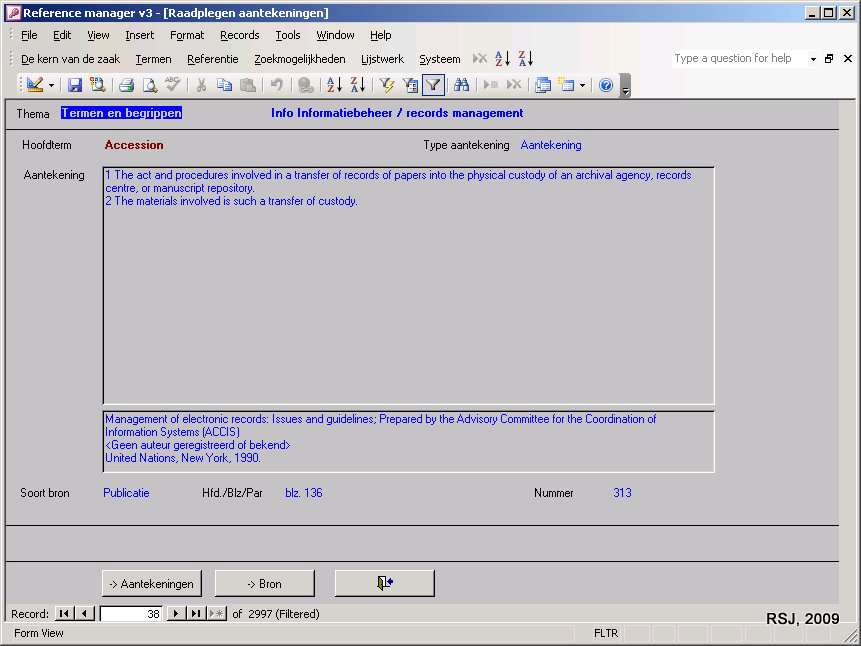
Task: Click the exit door button
Action: [x=384, y=583]
